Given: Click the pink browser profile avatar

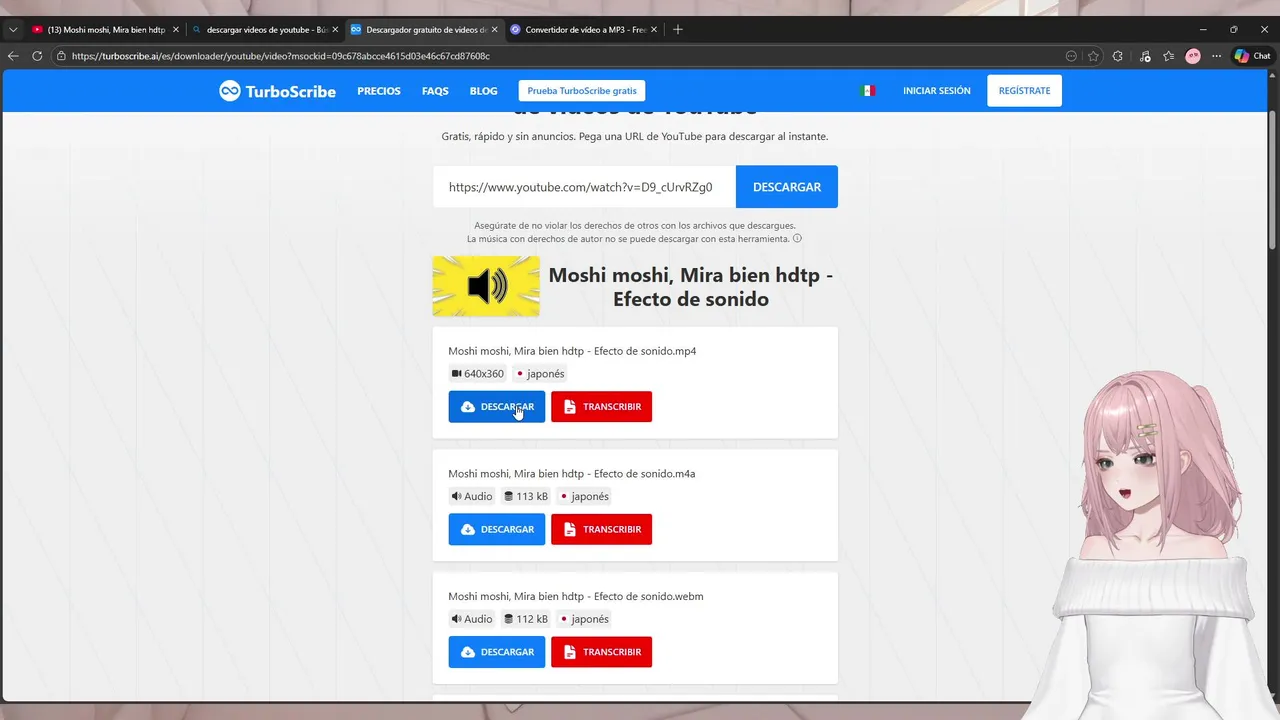Looking at the screenshot, I should [1193, 56].
